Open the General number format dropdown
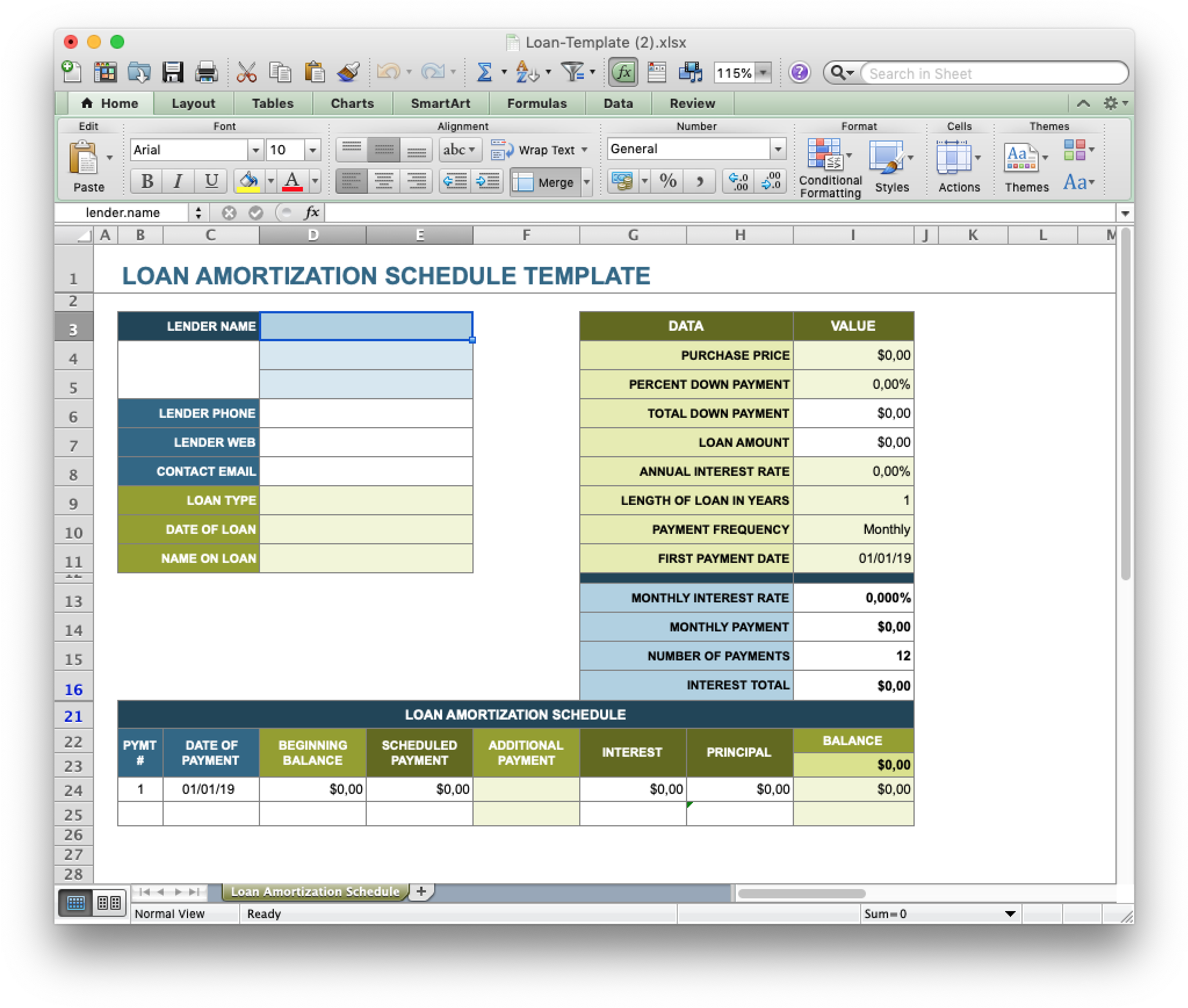Viewport: 1188px width, 1008px height. click(778, 149)
